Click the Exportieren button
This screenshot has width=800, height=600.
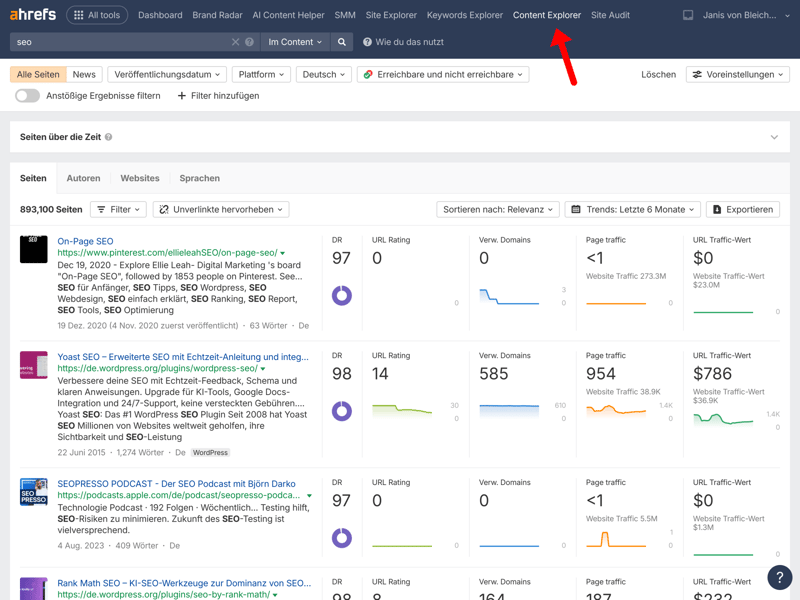click(743, 209)
